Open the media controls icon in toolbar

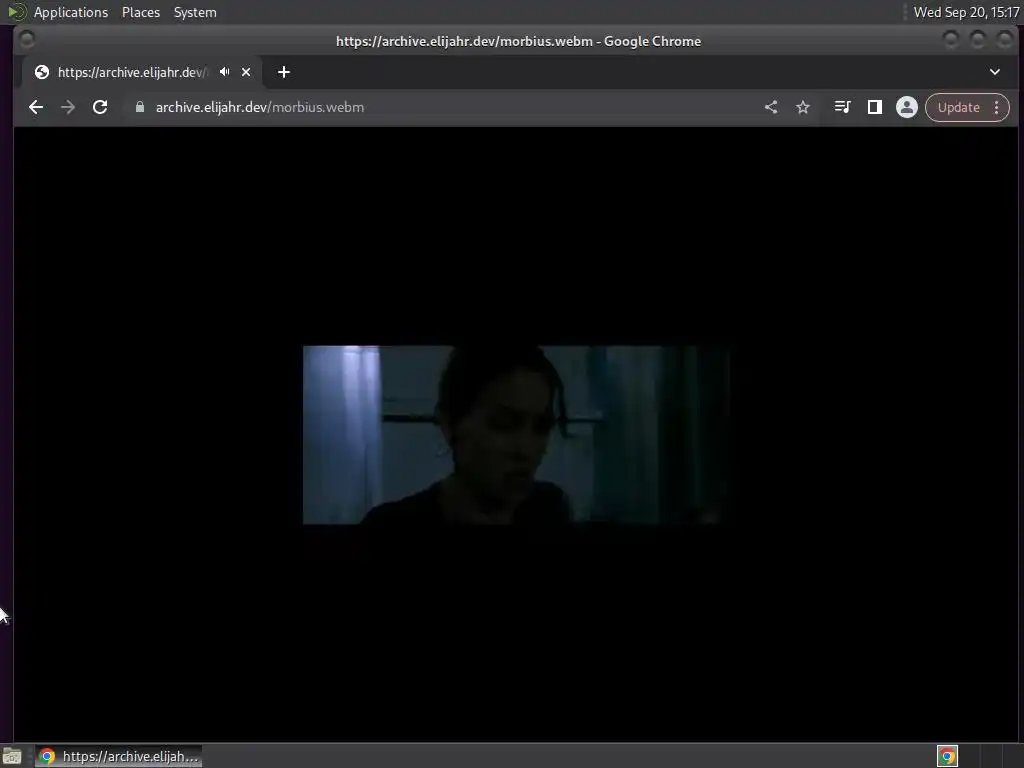point(842,107)
